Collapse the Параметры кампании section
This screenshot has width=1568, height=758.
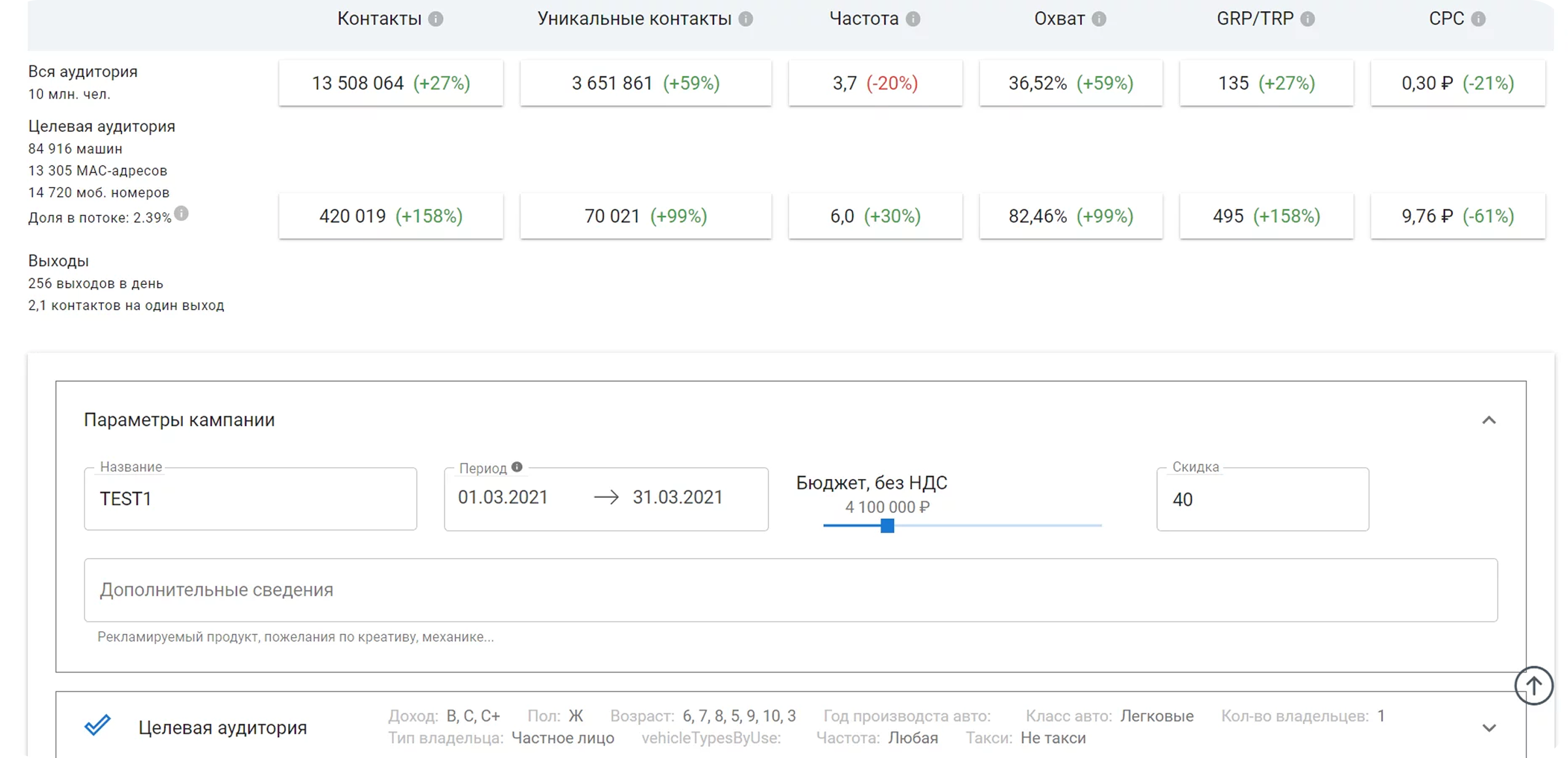point(1488,420)
